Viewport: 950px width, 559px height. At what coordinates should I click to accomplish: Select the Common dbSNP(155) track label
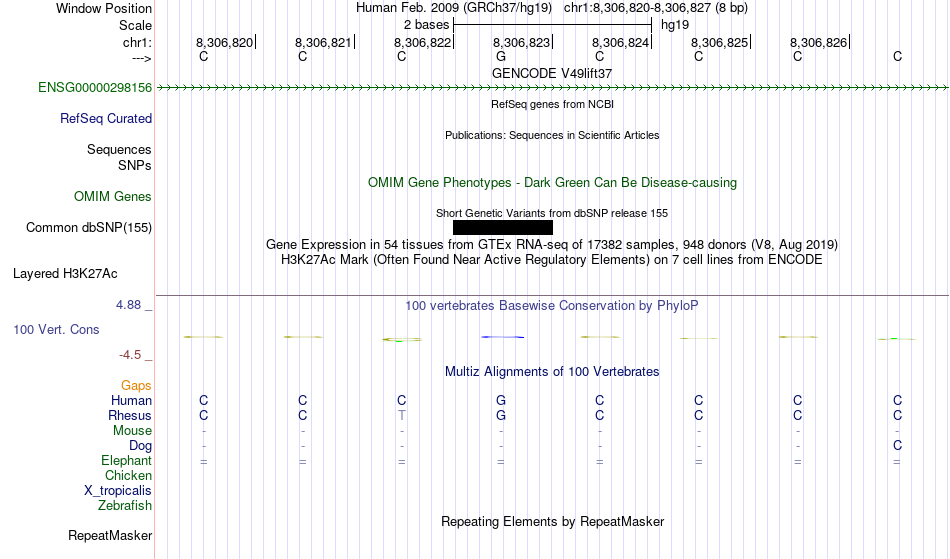tap(89, 228)
